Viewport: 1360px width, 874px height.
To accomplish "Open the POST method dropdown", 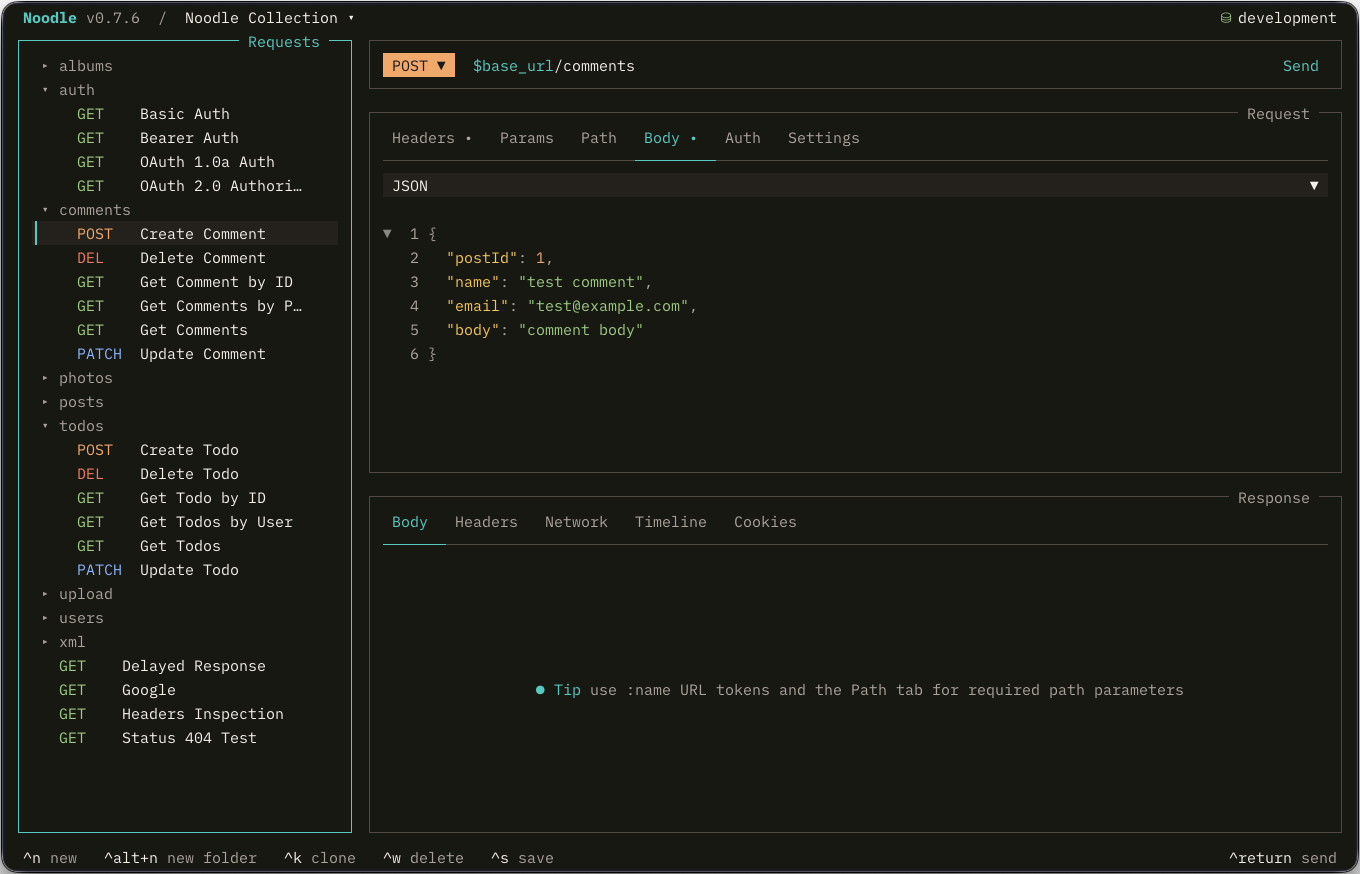I will click(x=419, y=66).
